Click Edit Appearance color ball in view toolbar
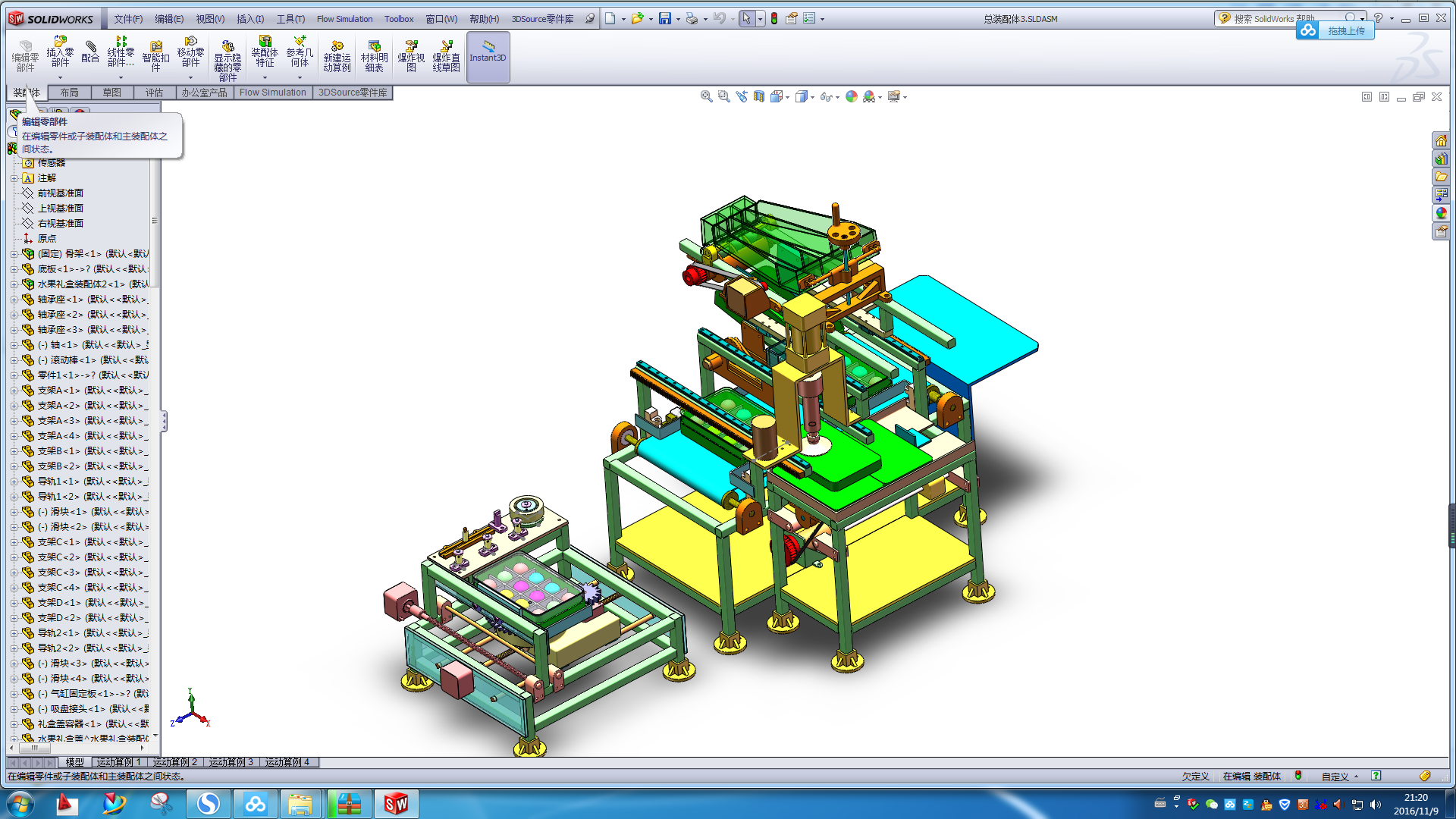 852,96
